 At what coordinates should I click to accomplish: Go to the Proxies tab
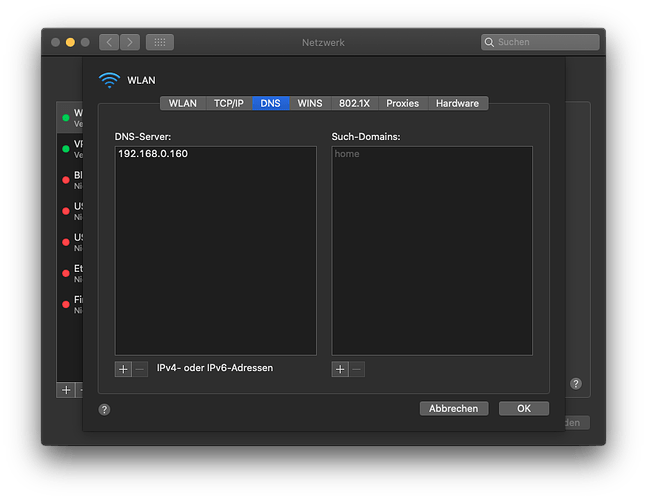[x=402, y=103]
